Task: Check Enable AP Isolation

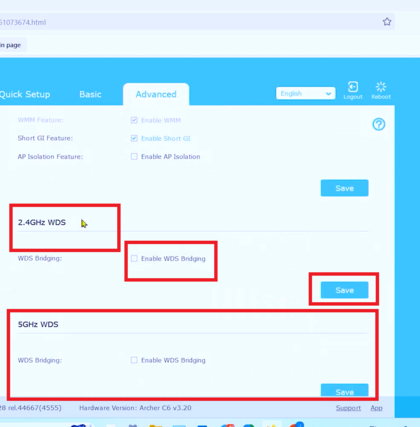Action: click(x=134, y=156)
